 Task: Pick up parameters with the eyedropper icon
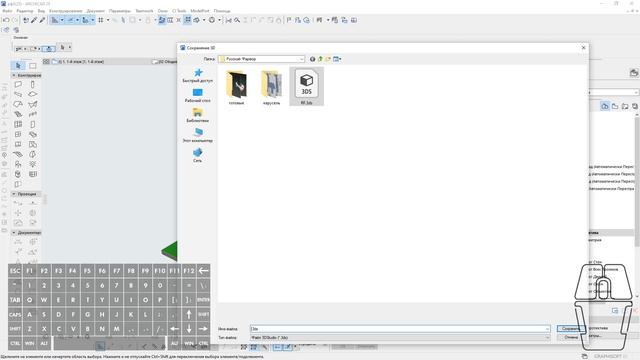click(34, 20)
